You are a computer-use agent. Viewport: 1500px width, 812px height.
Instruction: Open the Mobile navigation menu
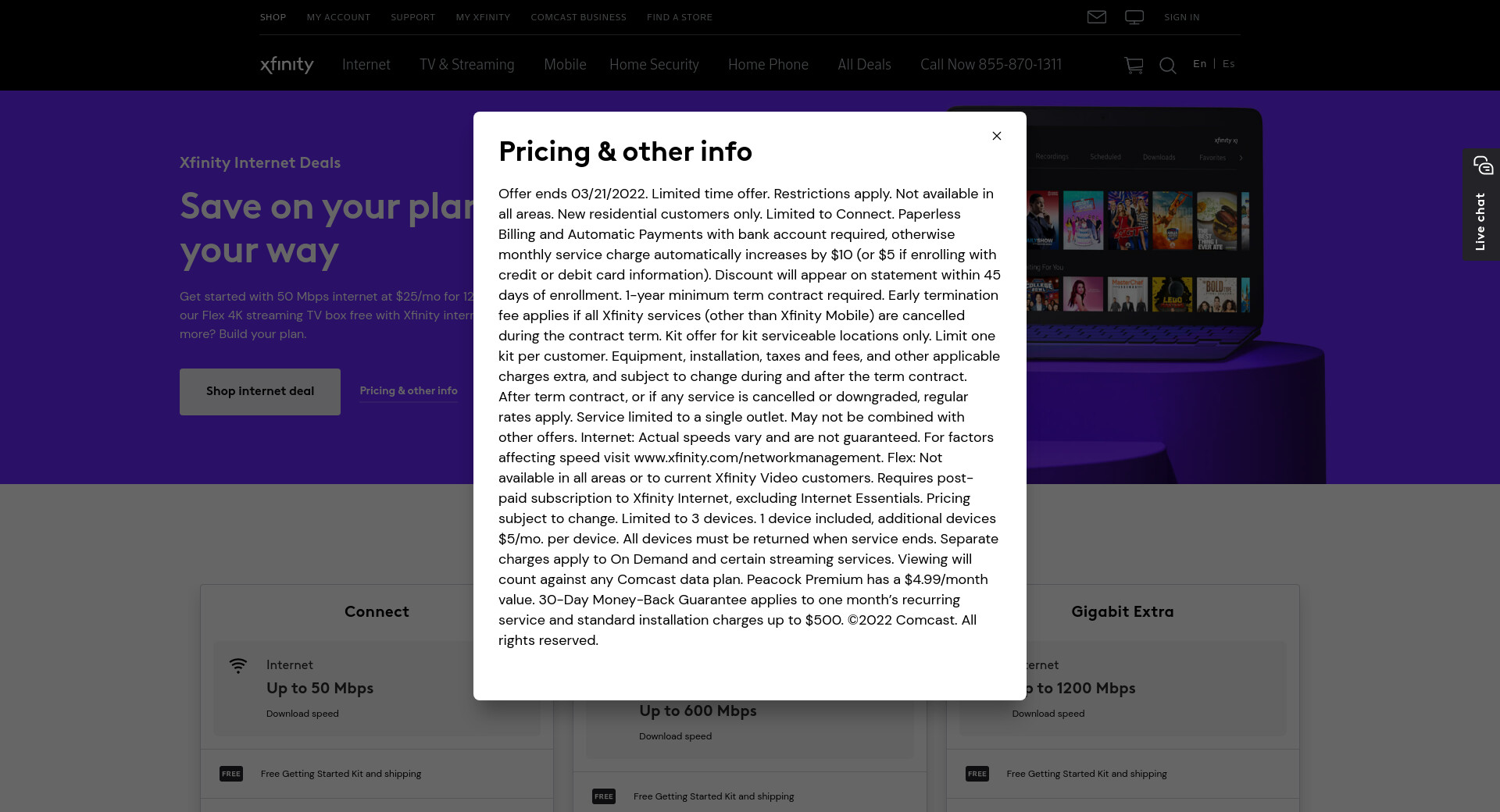565,65
